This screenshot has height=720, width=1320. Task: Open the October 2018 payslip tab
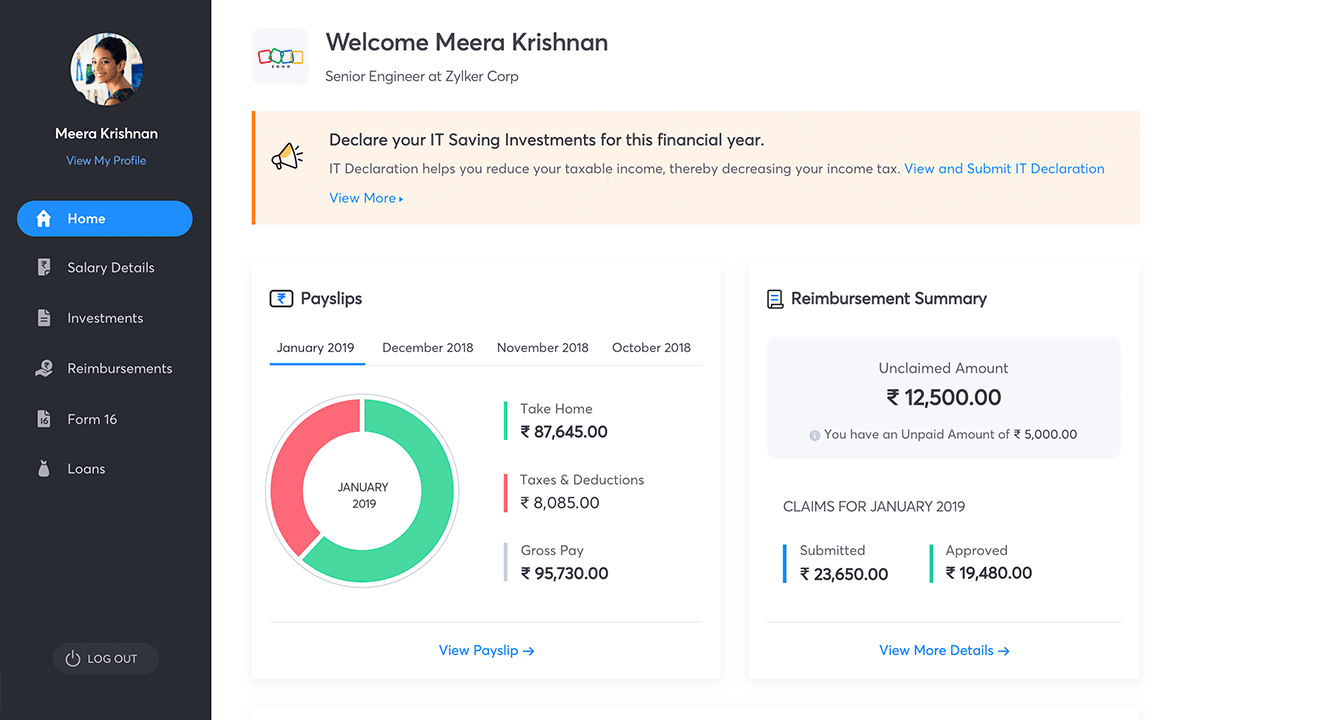(651, 348)
